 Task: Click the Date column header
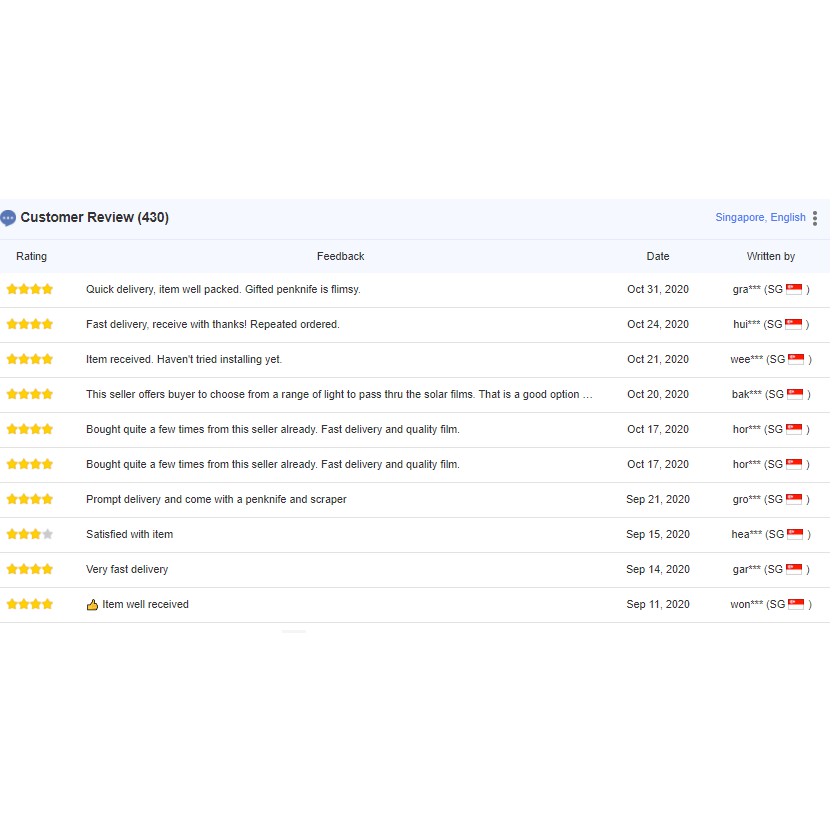[x=657, y=256]
